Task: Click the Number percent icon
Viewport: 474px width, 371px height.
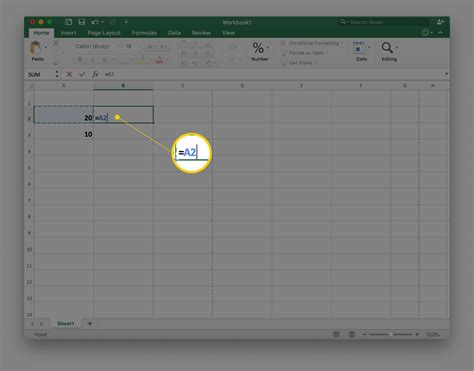Action: click(x=258, y=48)
